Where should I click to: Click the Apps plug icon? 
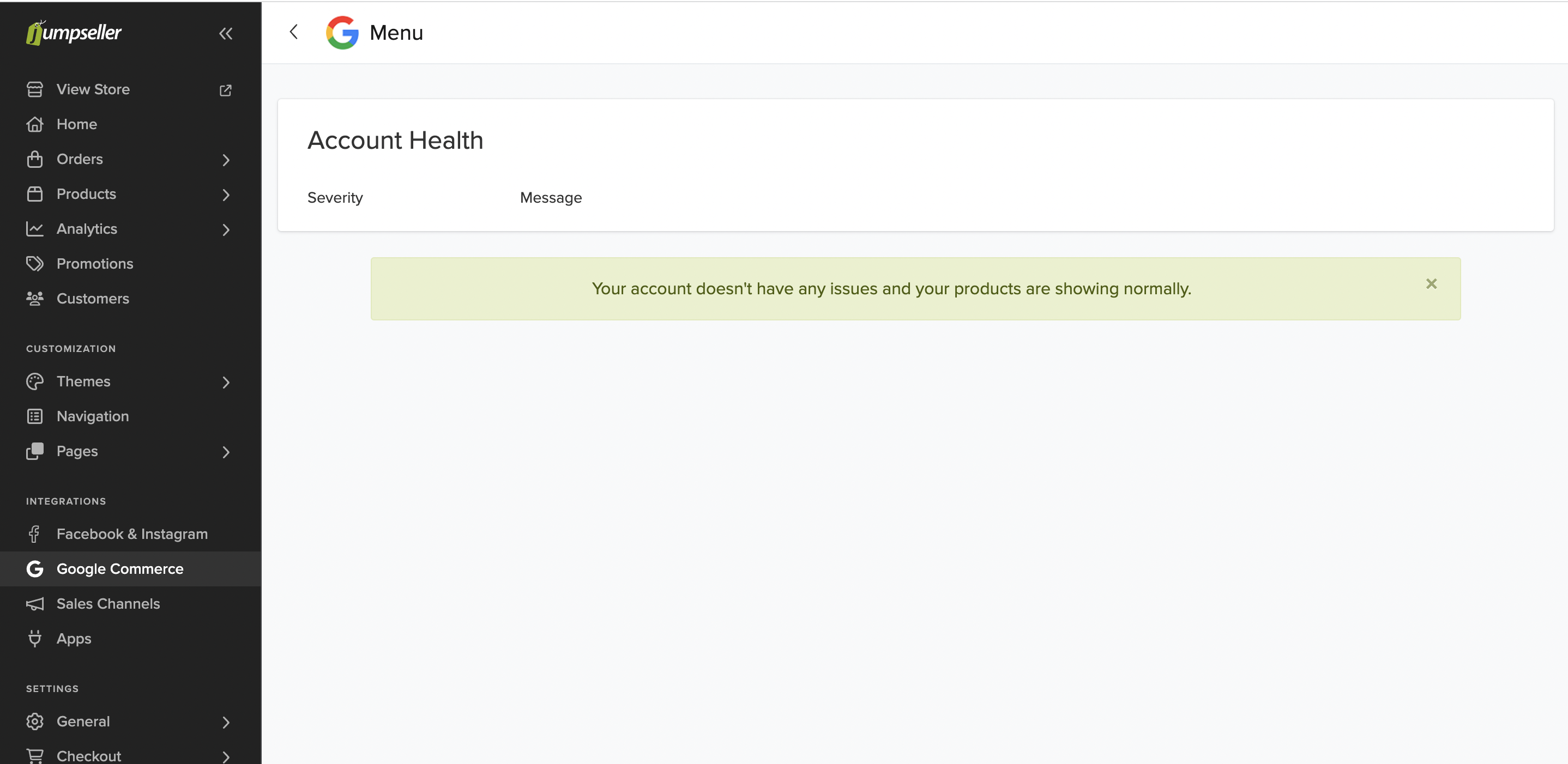35,638
